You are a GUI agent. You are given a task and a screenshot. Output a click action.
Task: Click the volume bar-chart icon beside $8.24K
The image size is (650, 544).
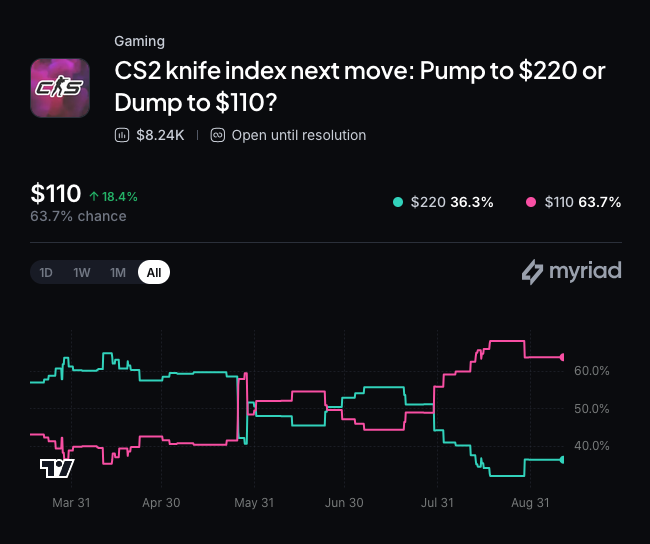tap(122, 135)
